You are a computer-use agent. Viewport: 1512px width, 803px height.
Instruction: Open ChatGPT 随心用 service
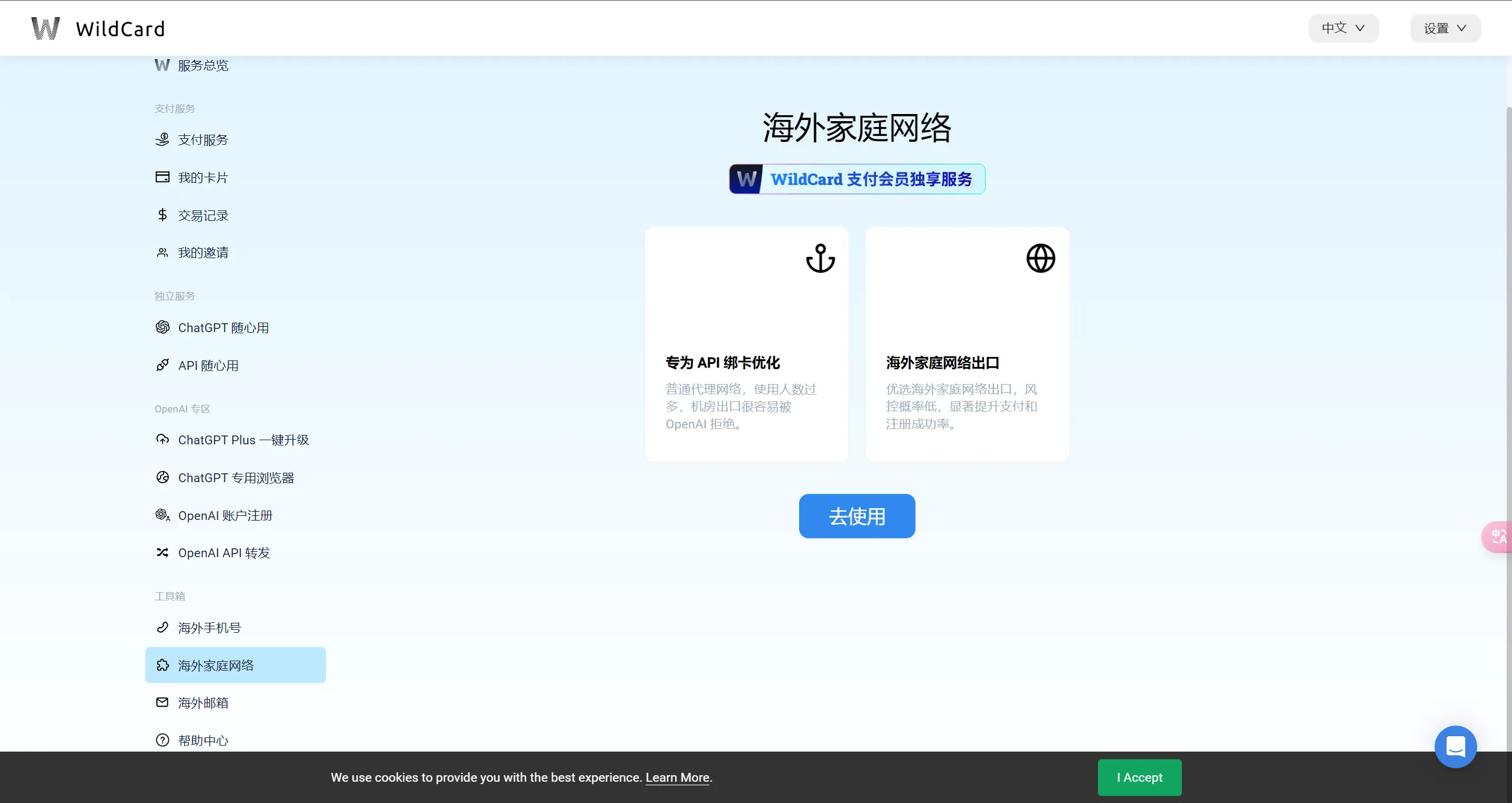[223, 327]
